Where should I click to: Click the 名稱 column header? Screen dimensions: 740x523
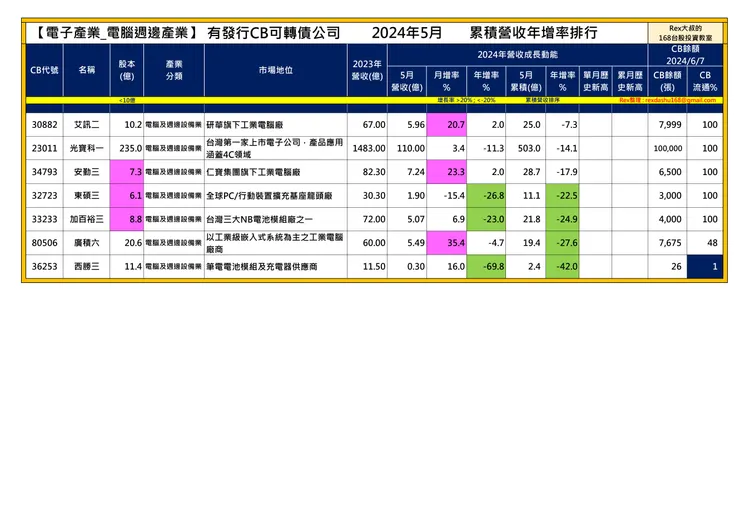click(86, 70)
